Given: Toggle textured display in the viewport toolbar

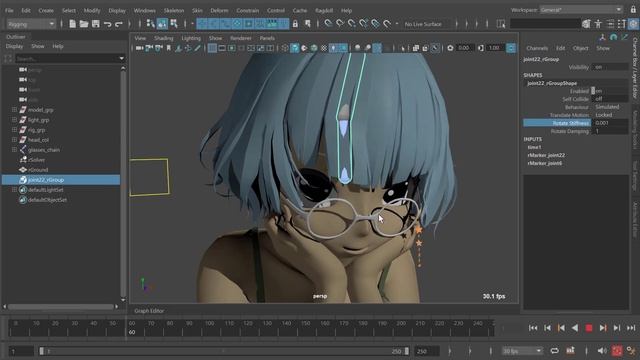Looking at the screenshot, I should (324, 48).
